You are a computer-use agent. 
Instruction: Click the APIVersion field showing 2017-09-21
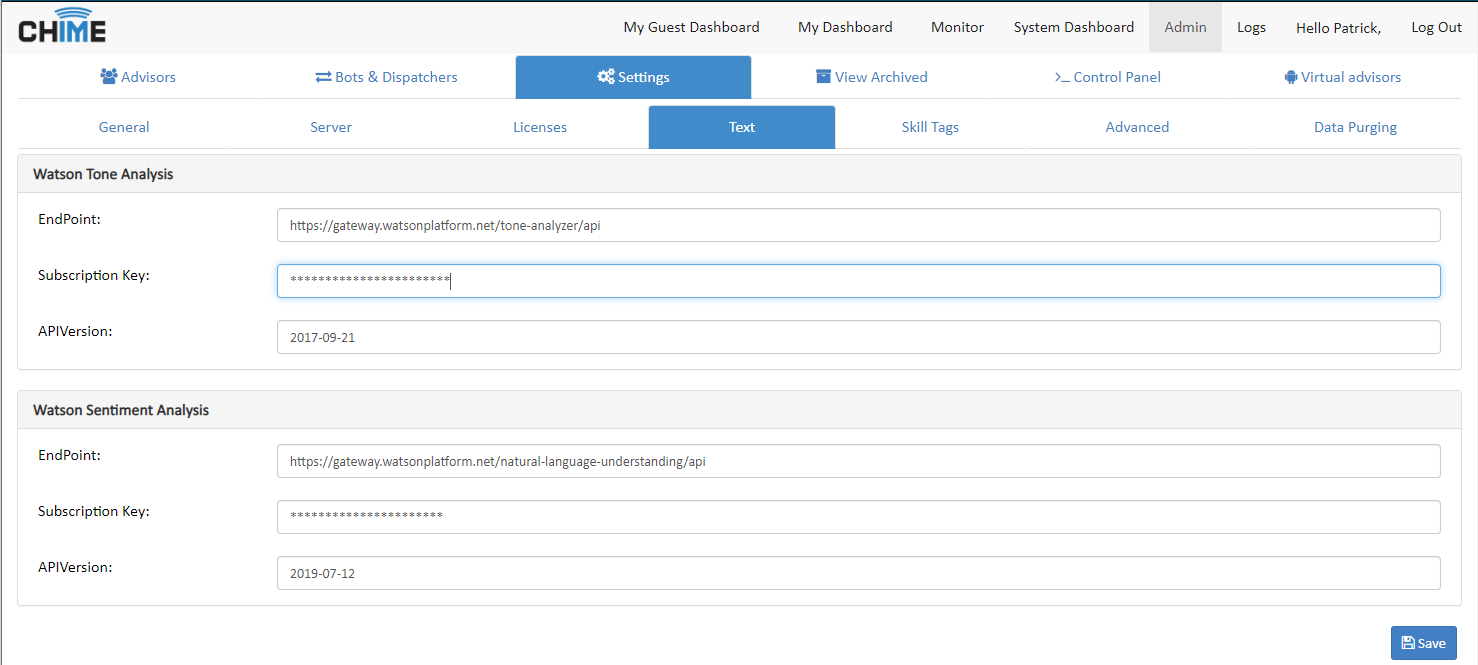coord(859,337)
